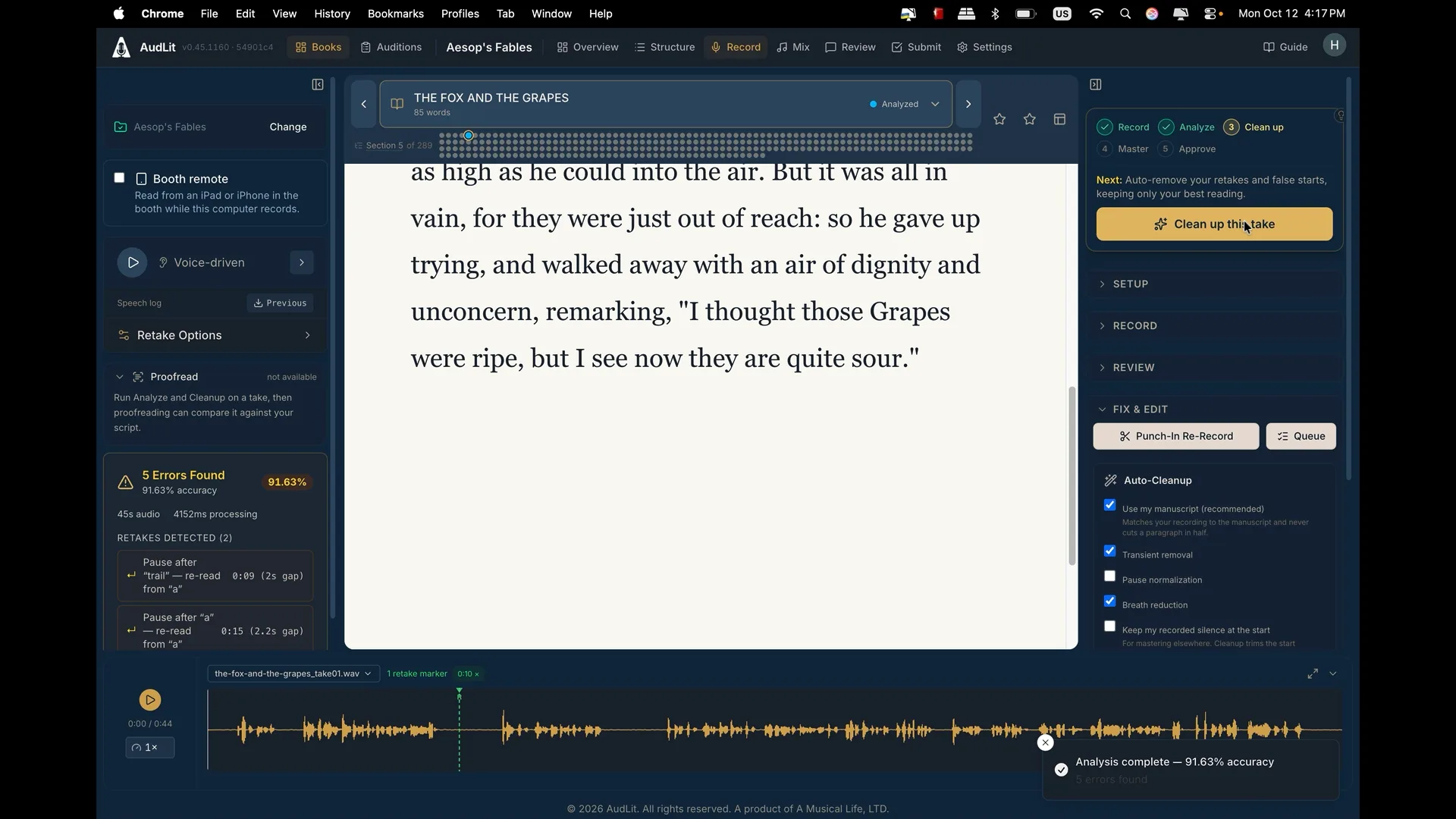Screen dimensions: 1456x819
Task: Click the Bluetooth menu bar icon
Action: pos(995,14)
